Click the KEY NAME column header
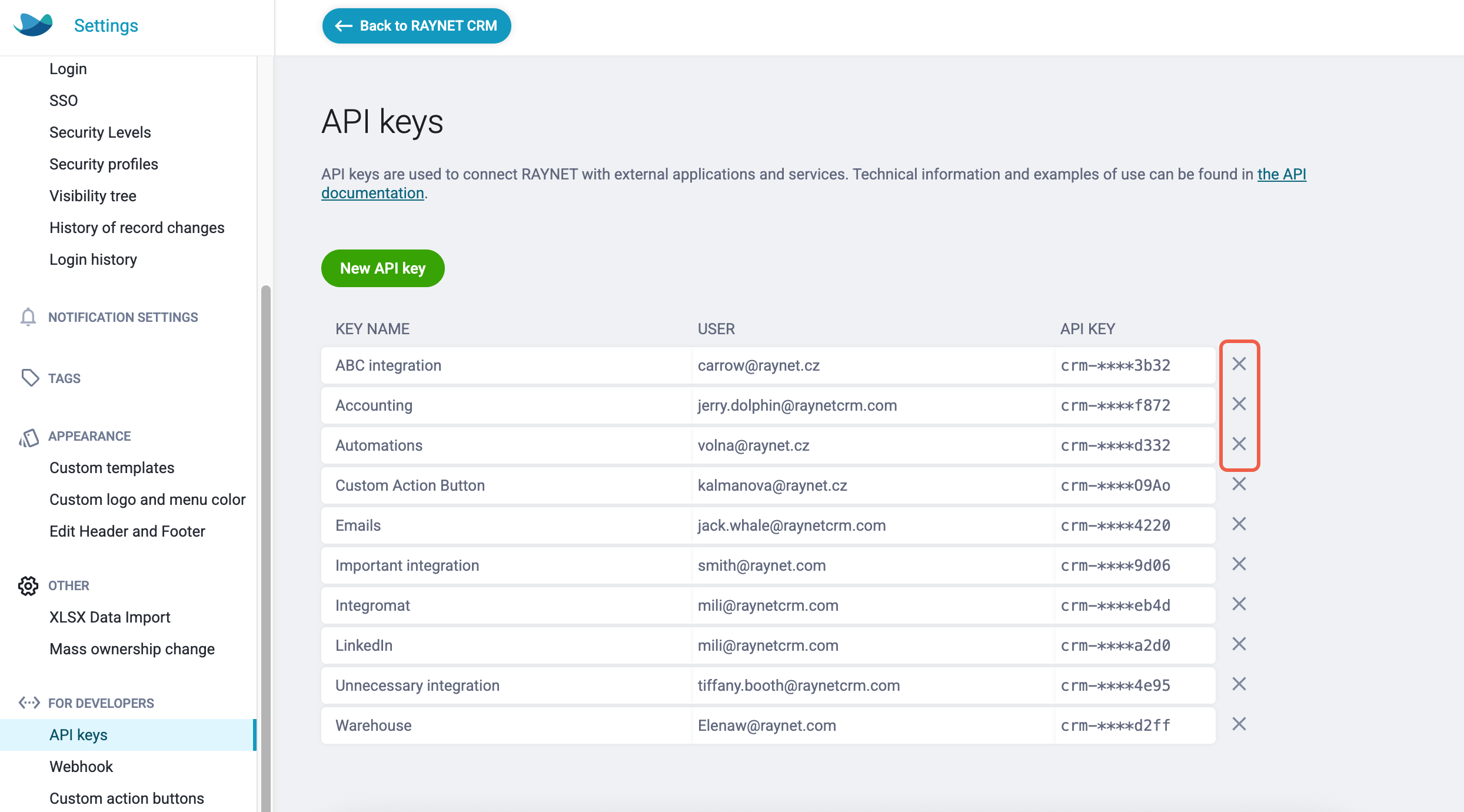Viewport: 1464px width, 812px height. tap(372, 329)
